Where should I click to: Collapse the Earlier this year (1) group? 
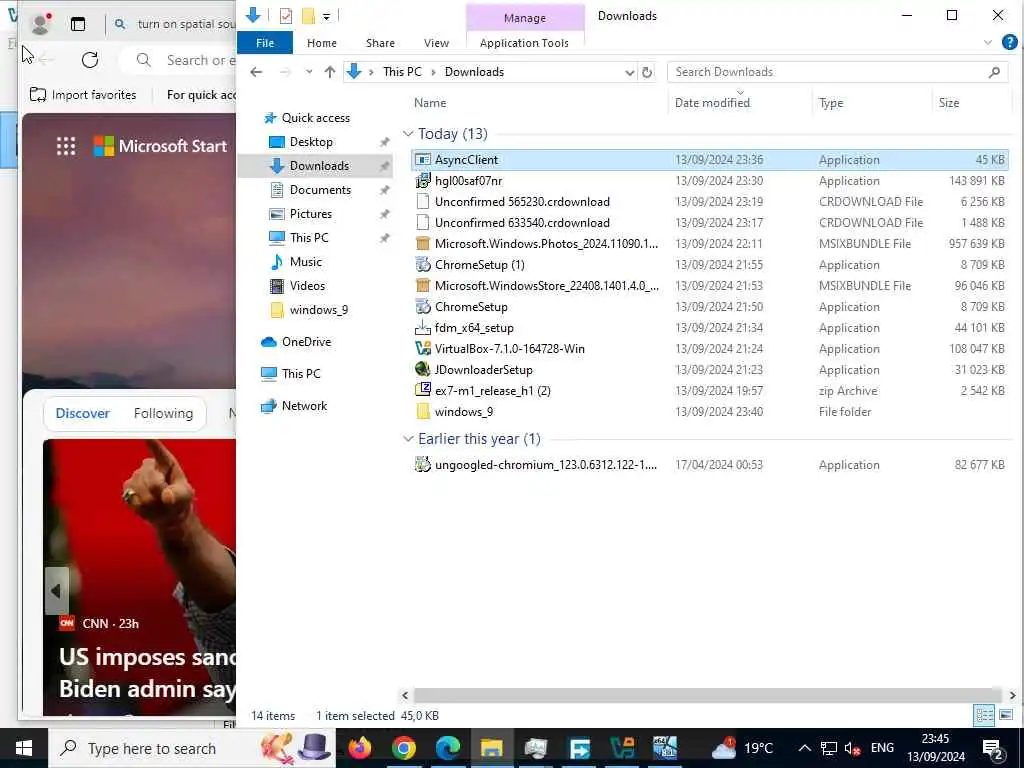coord(408,439)
